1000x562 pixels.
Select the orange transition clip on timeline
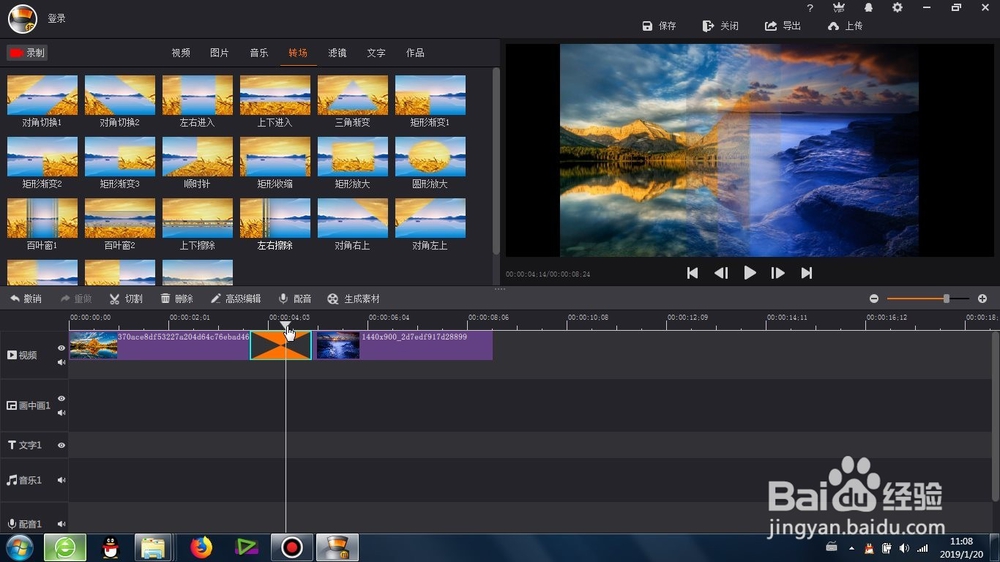click(x=281, y=345)
